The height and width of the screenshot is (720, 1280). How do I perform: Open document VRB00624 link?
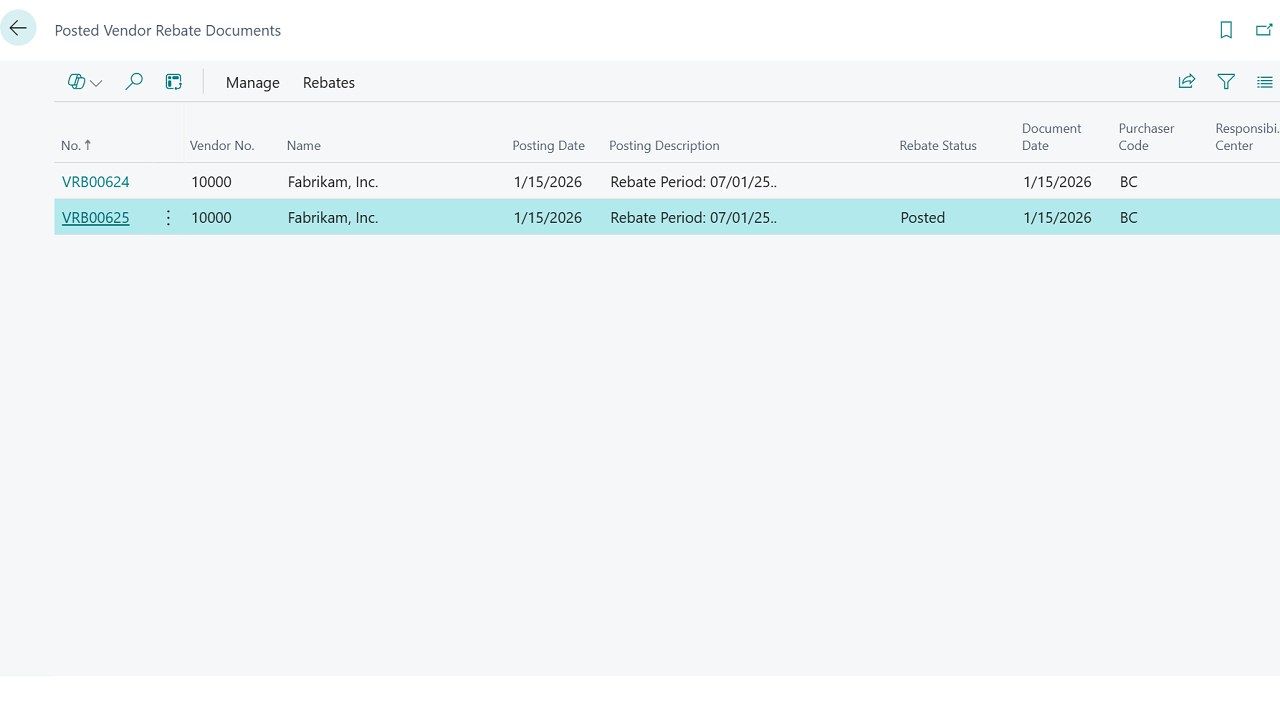coord(96,182)
